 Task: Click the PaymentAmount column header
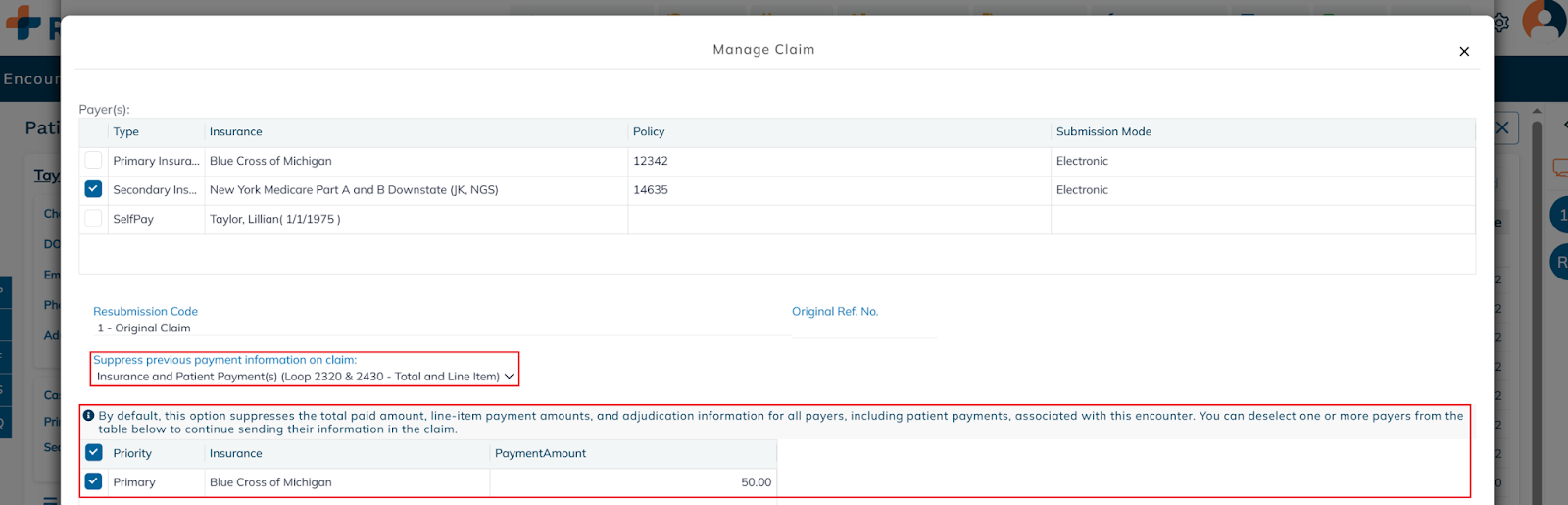click(540, 454)
